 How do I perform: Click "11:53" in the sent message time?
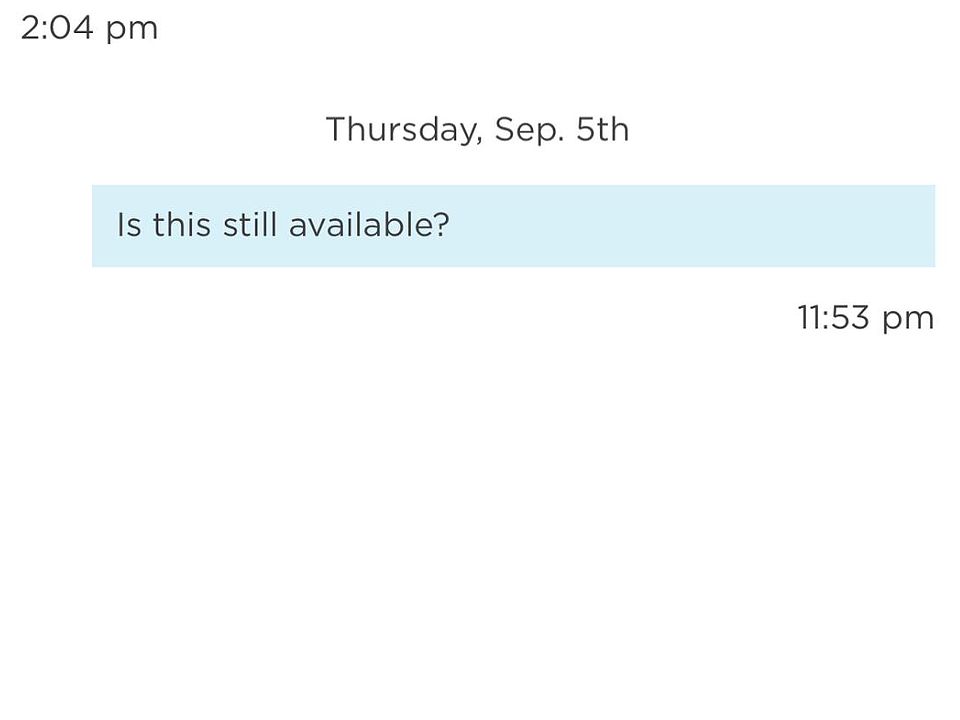(x=833, y=318)
